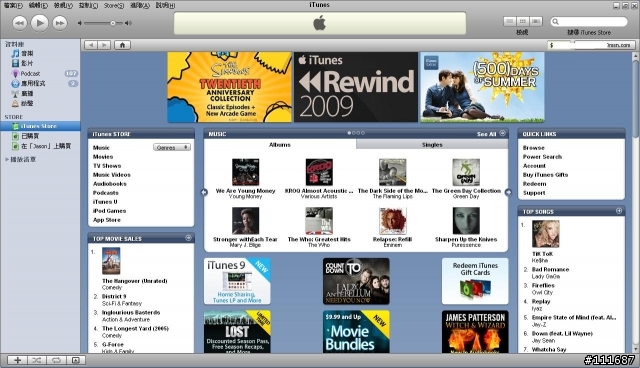This screenshot has height=368, width=640.
Task: Click See All in the Music panel
Action: pos(487,134)
